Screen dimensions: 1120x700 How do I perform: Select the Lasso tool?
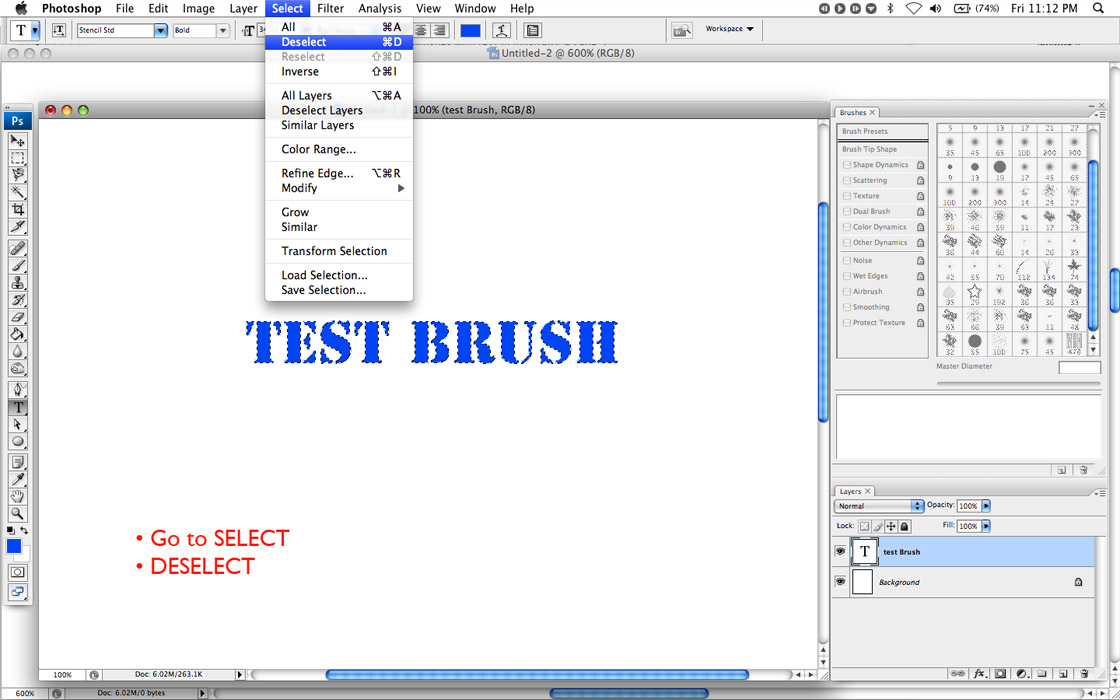point(18,175)
